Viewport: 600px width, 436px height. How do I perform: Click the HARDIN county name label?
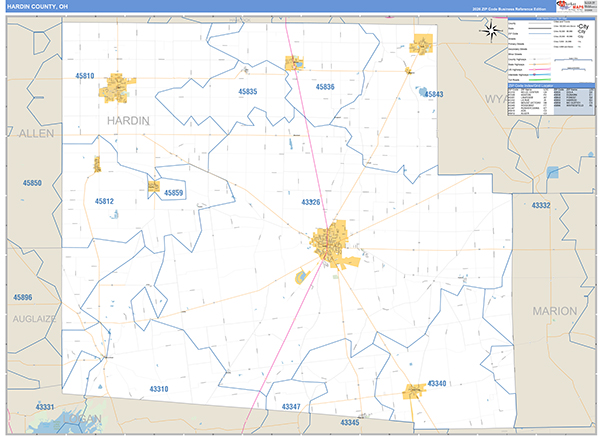point(128,121)
